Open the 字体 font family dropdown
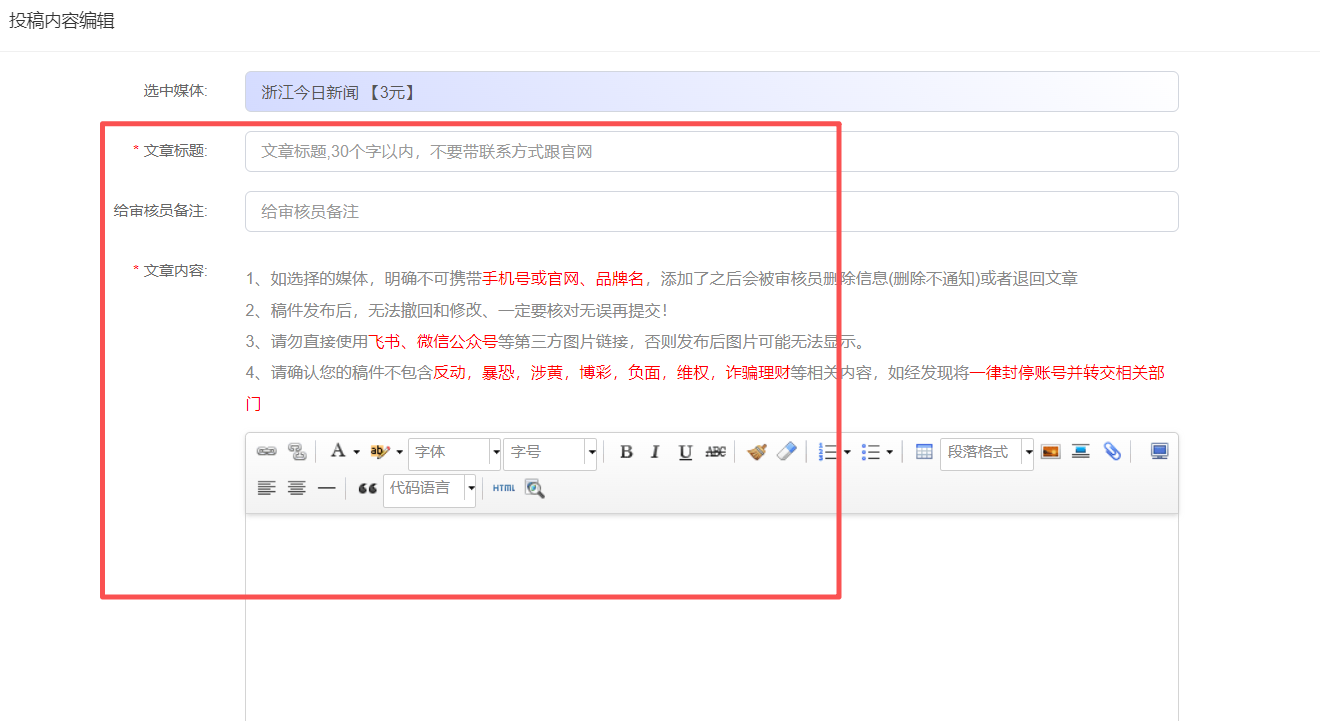The image size is (1320, 721). point(495,453)
